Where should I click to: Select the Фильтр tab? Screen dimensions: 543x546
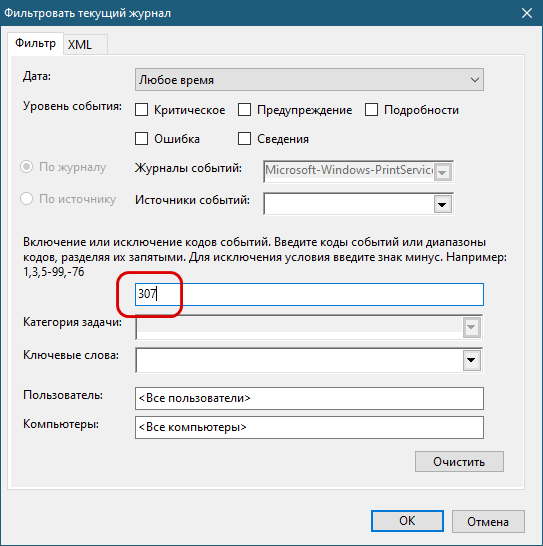tap(35, 44)
